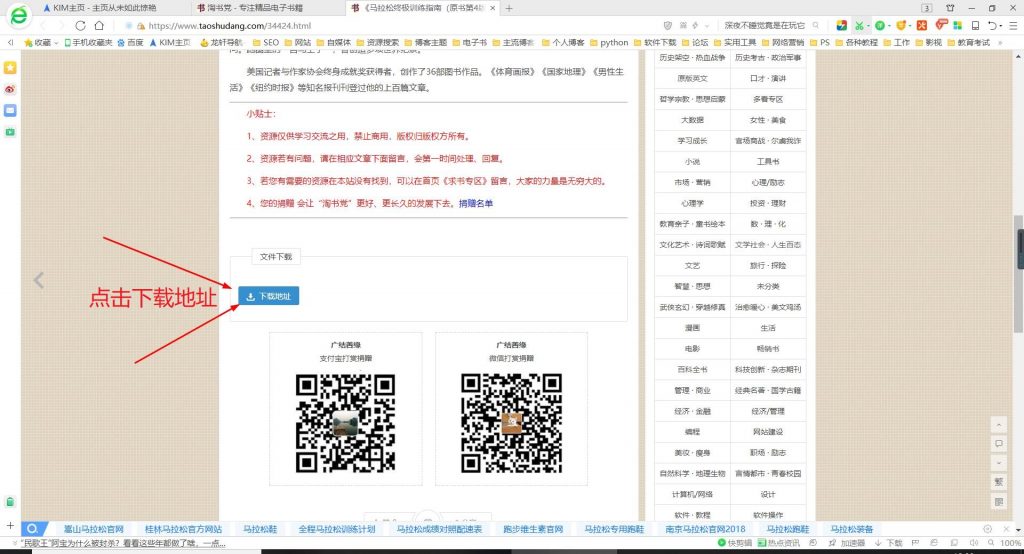Open a new tab with the plus button

pyautogui.click(x=509, y=8)
